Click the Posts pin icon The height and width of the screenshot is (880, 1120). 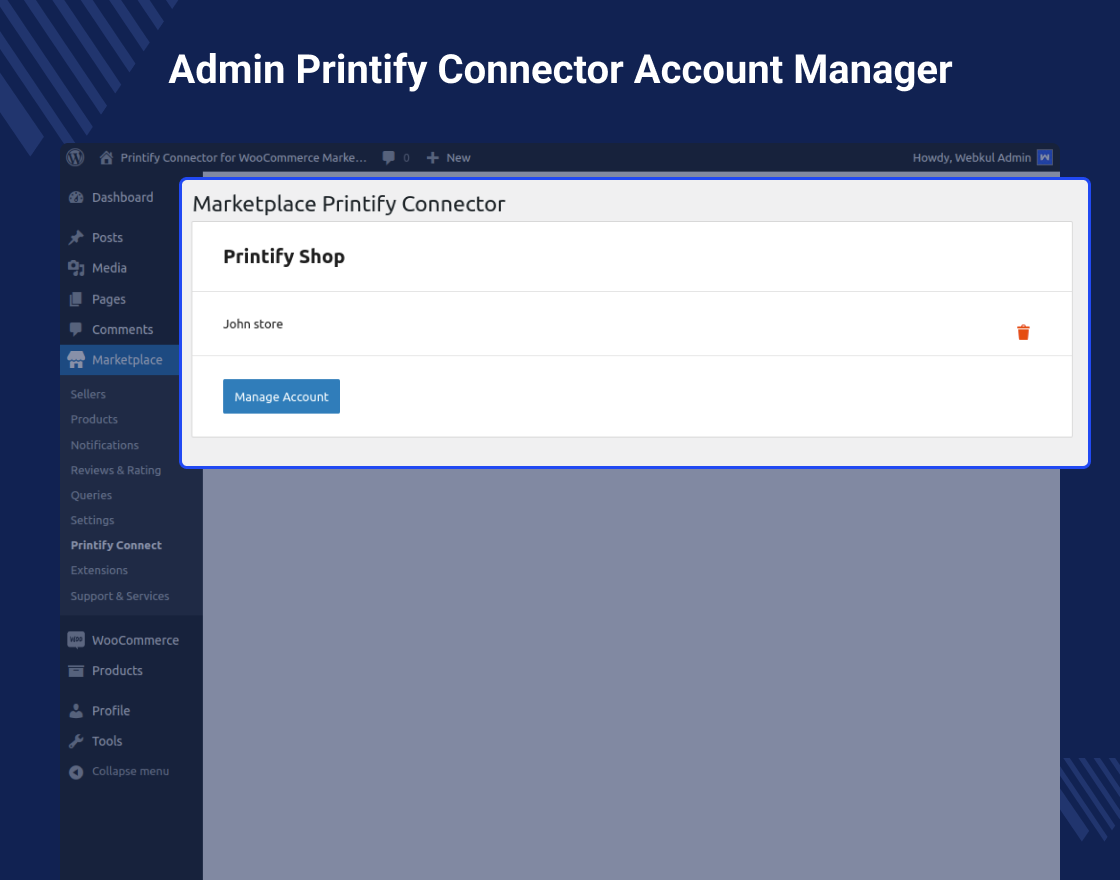click(76, 237)
